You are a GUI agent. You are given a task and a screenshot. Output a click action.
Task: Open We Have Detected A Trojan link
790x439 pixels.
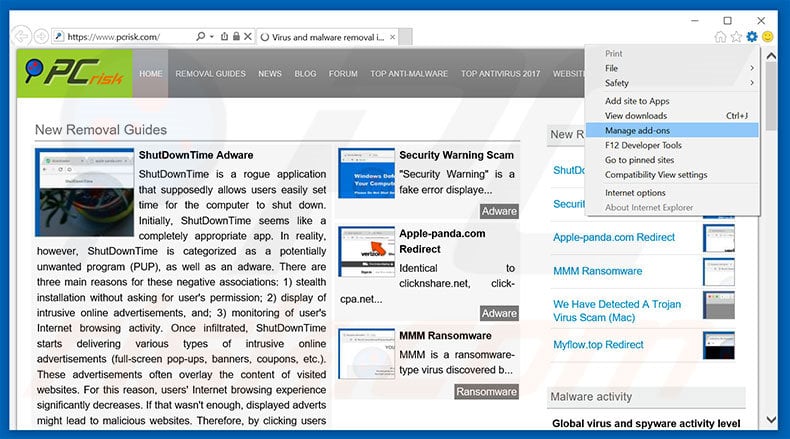click(x=617, y=311)
